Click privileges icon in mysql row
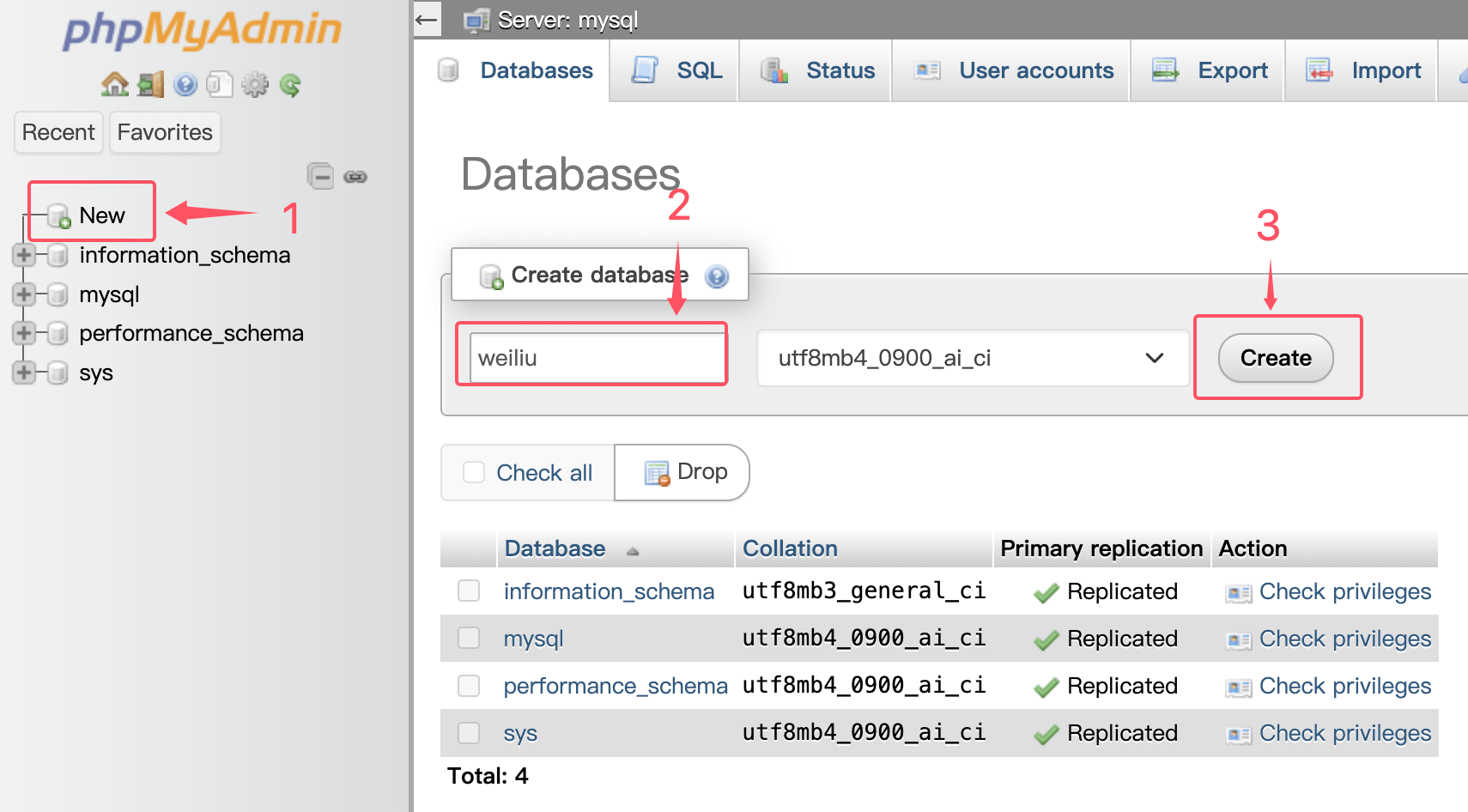1468x812 pixels. tap(1239, 640)
